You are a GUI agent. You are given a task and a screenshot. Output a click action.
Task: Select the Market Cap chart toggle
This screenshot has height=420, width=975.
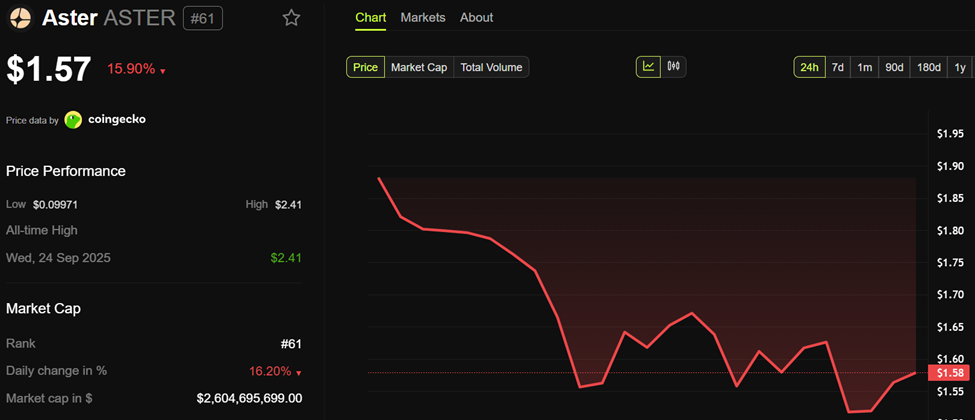pyautogui.click(x=418, y=67)
